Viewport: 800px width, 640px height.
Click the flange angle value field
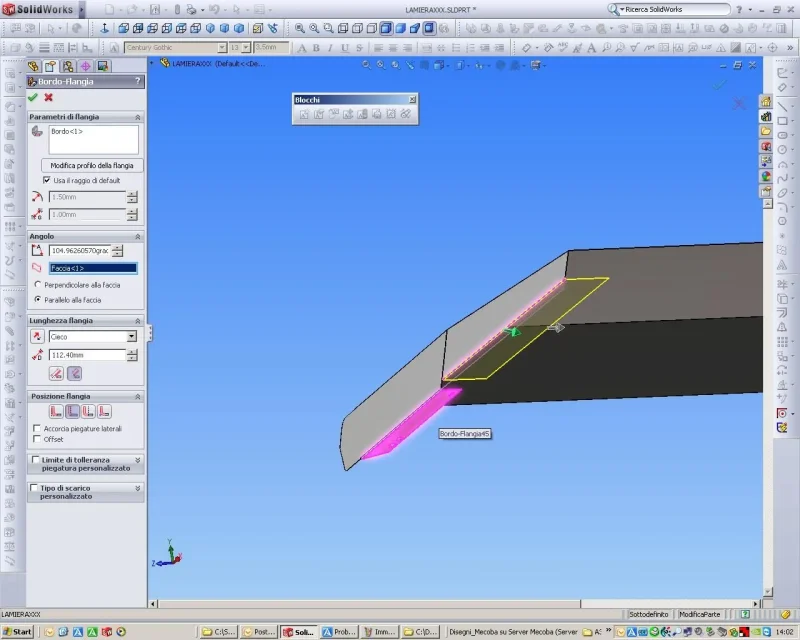point(80,251)
